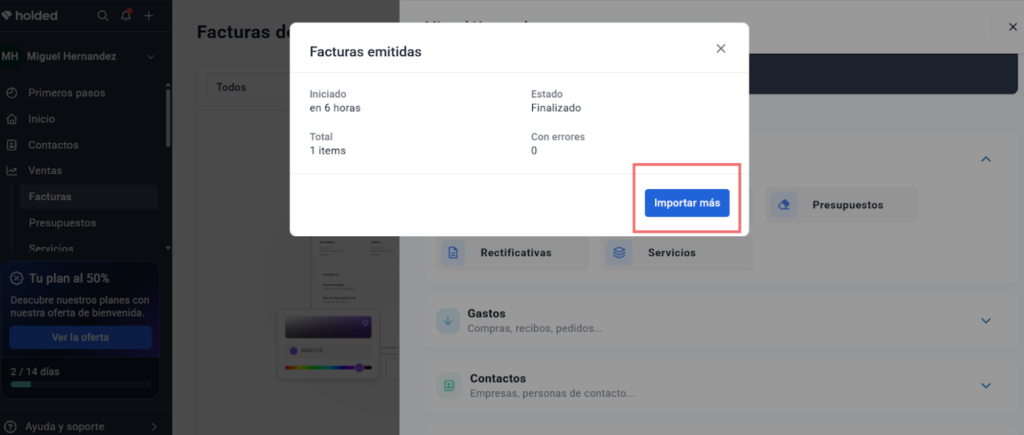The height and width of the screenshot is (435, 1024).
Task: Click the Holded logo
Action: 29,15
